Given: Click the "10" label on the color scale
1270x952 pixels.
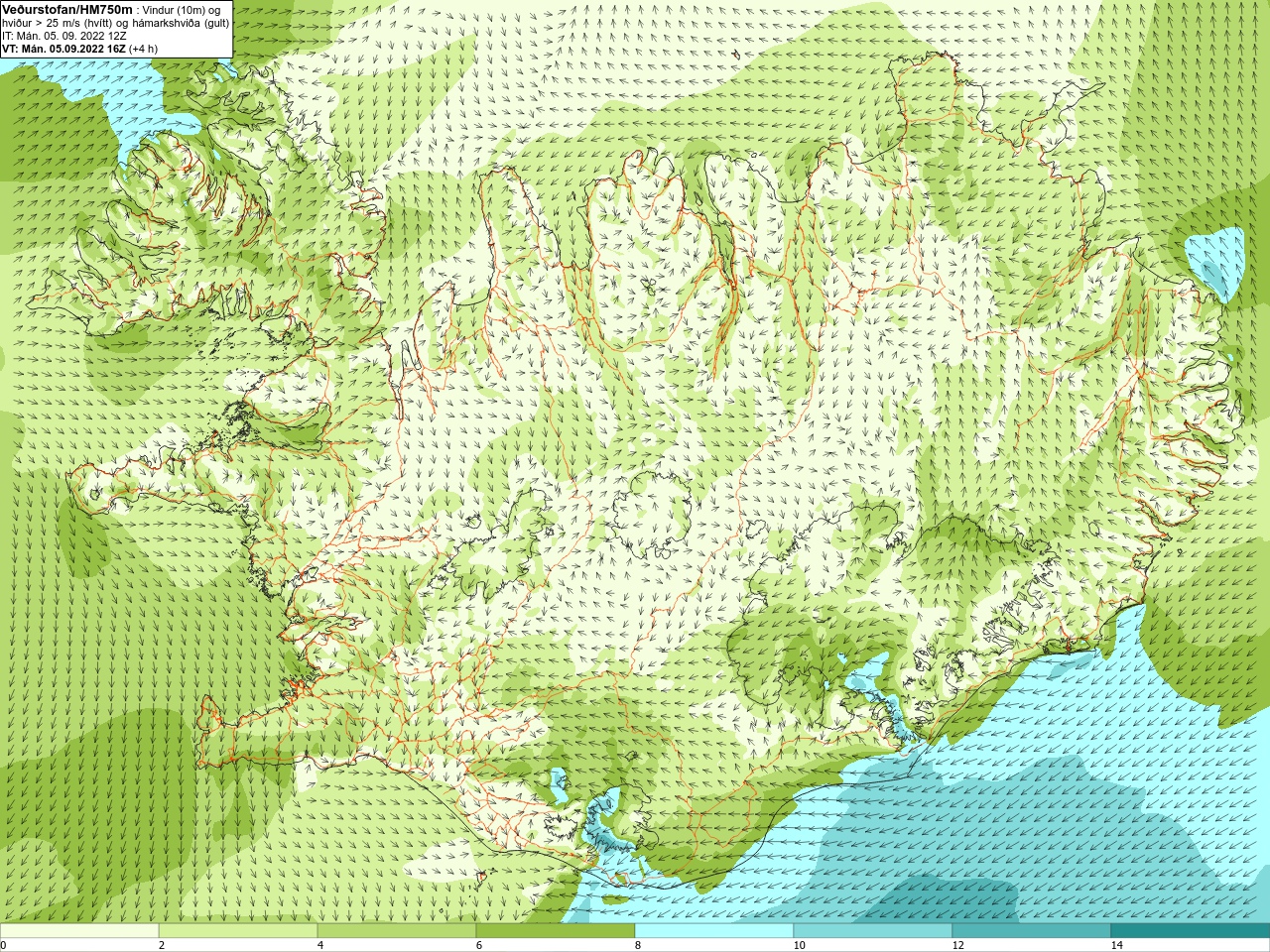Looking at the screenshot, I should (x=799, y=945).
